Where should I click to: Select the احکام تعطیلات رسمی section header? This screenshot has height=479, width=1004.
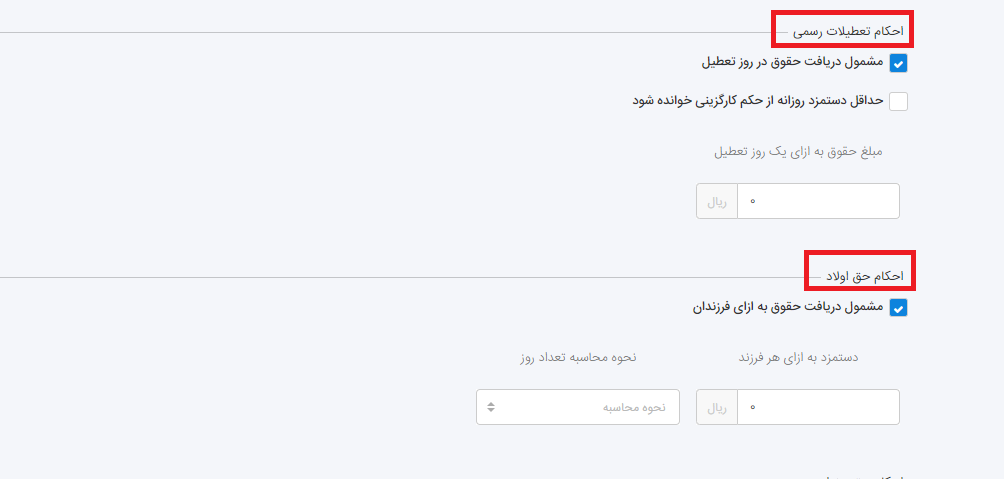click(x=848, y=32)
